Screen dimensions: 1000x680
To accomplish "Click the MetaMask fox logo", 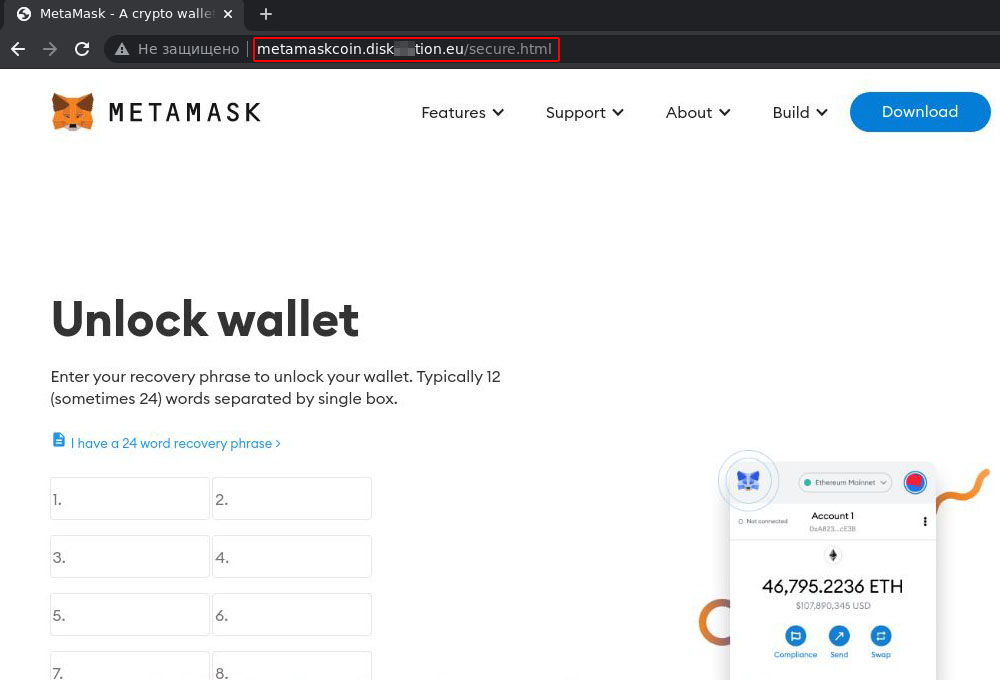I will (x=73, y=112).
